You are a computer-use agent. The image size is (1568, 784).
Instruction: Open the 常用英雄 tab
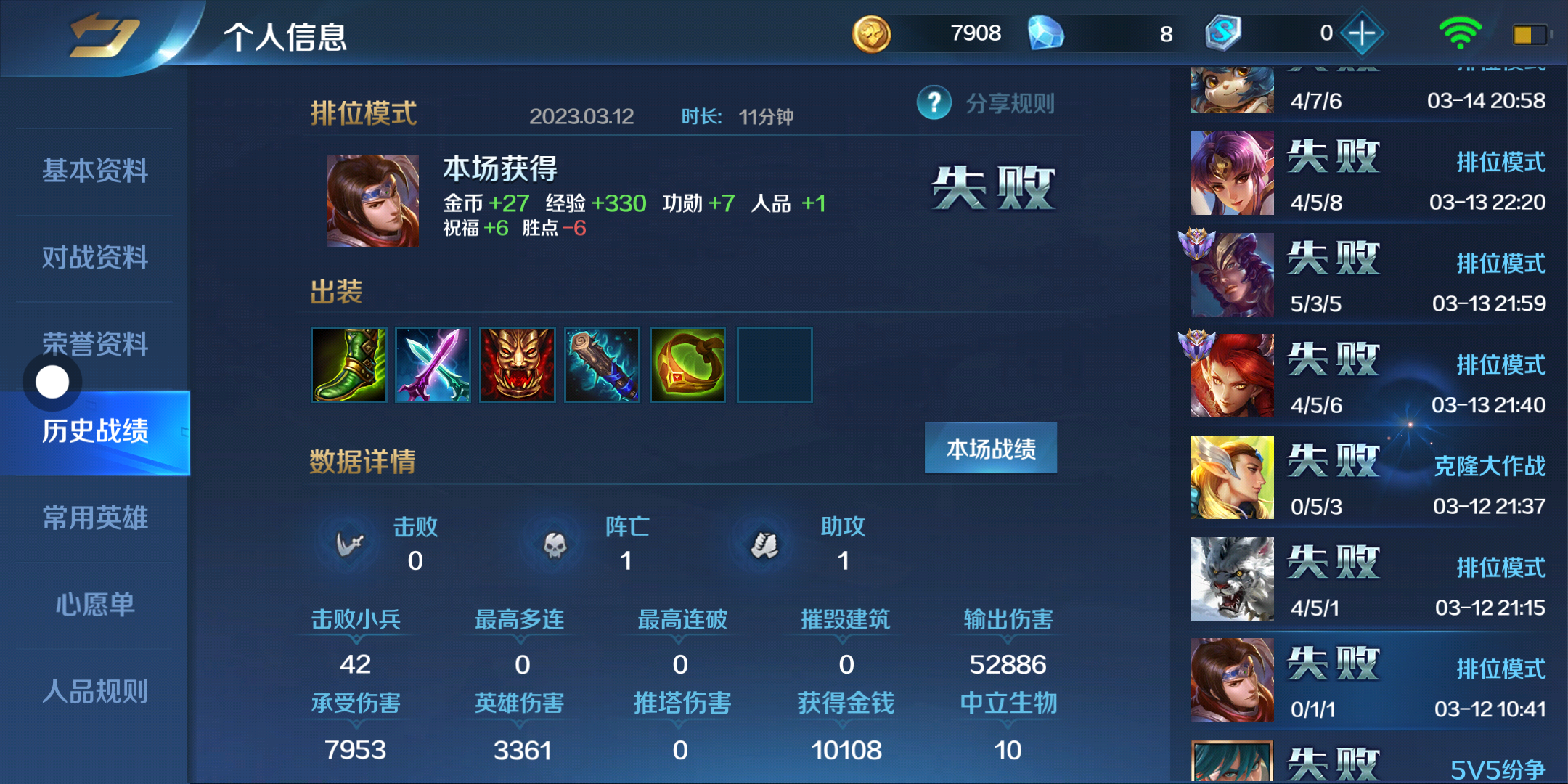(x=95, y=518)
